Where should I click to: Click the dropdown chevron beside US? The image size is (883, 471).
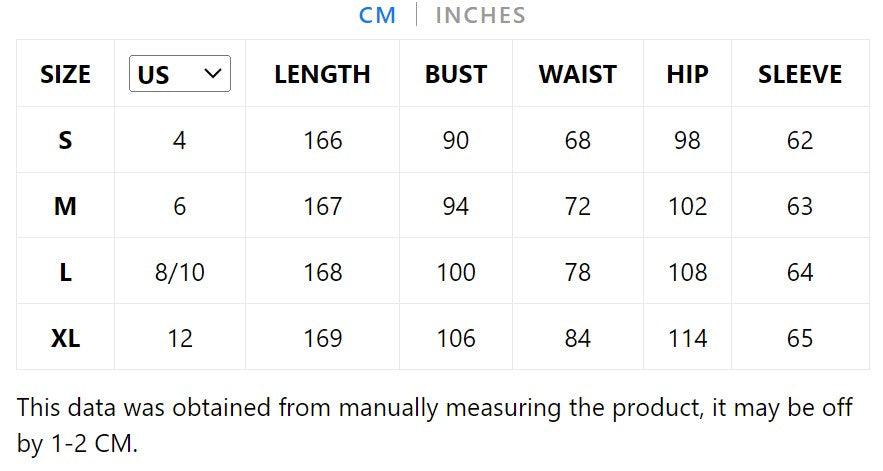pyautogui.click(x=212, y=73)
